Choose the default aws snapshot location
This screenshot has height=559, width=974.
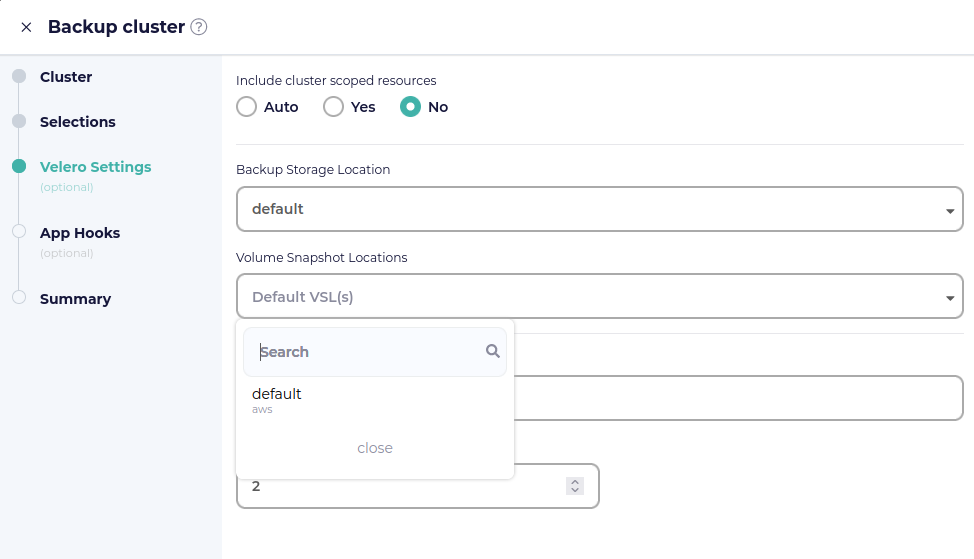coord(375,401)
